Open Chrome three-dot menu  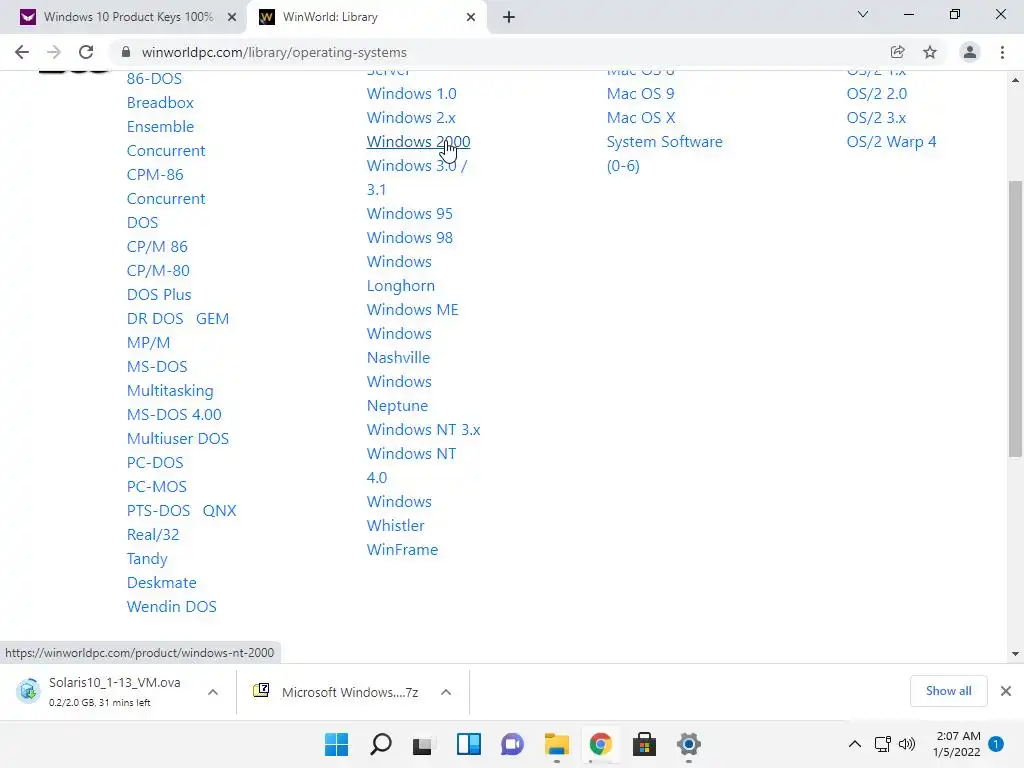(x=1002, y=52)
